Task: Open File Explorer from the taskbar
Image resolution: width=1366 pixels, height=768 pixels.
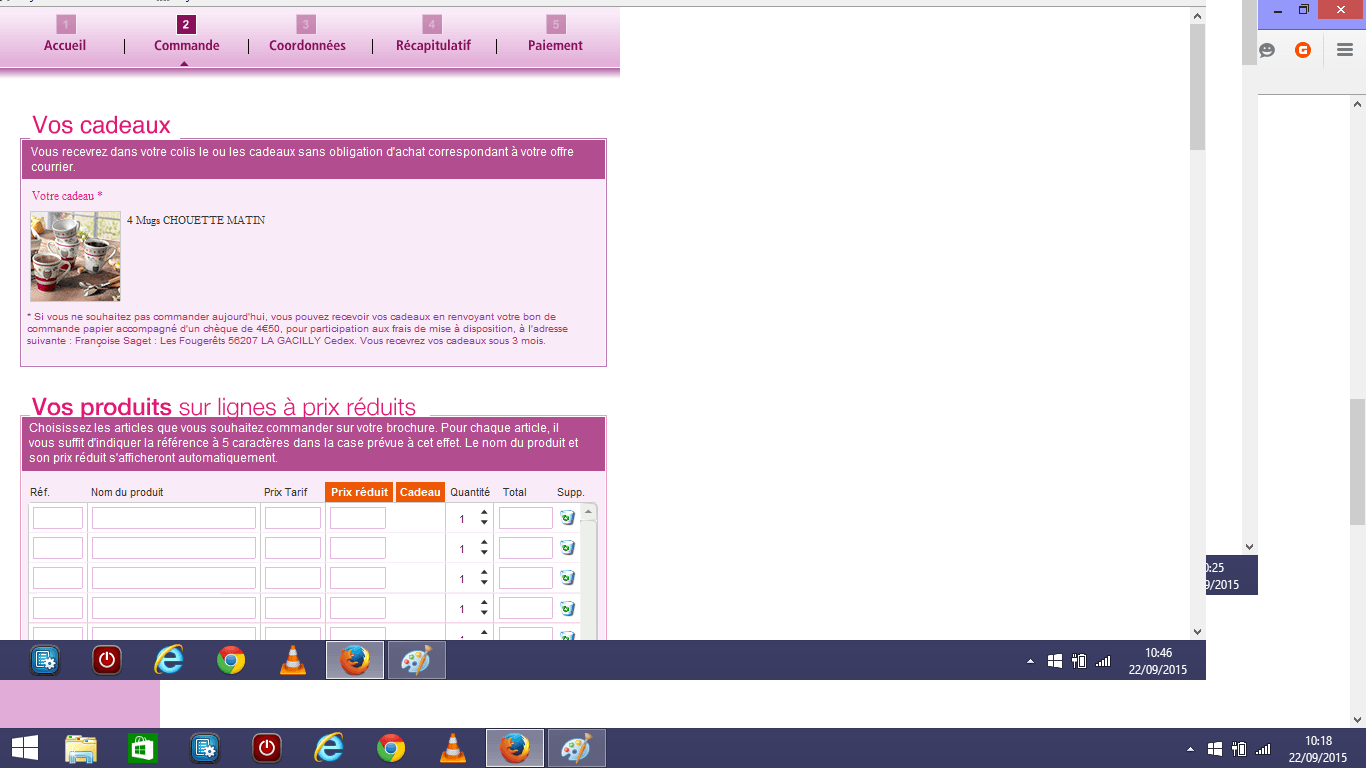Action: pos(81,749)
